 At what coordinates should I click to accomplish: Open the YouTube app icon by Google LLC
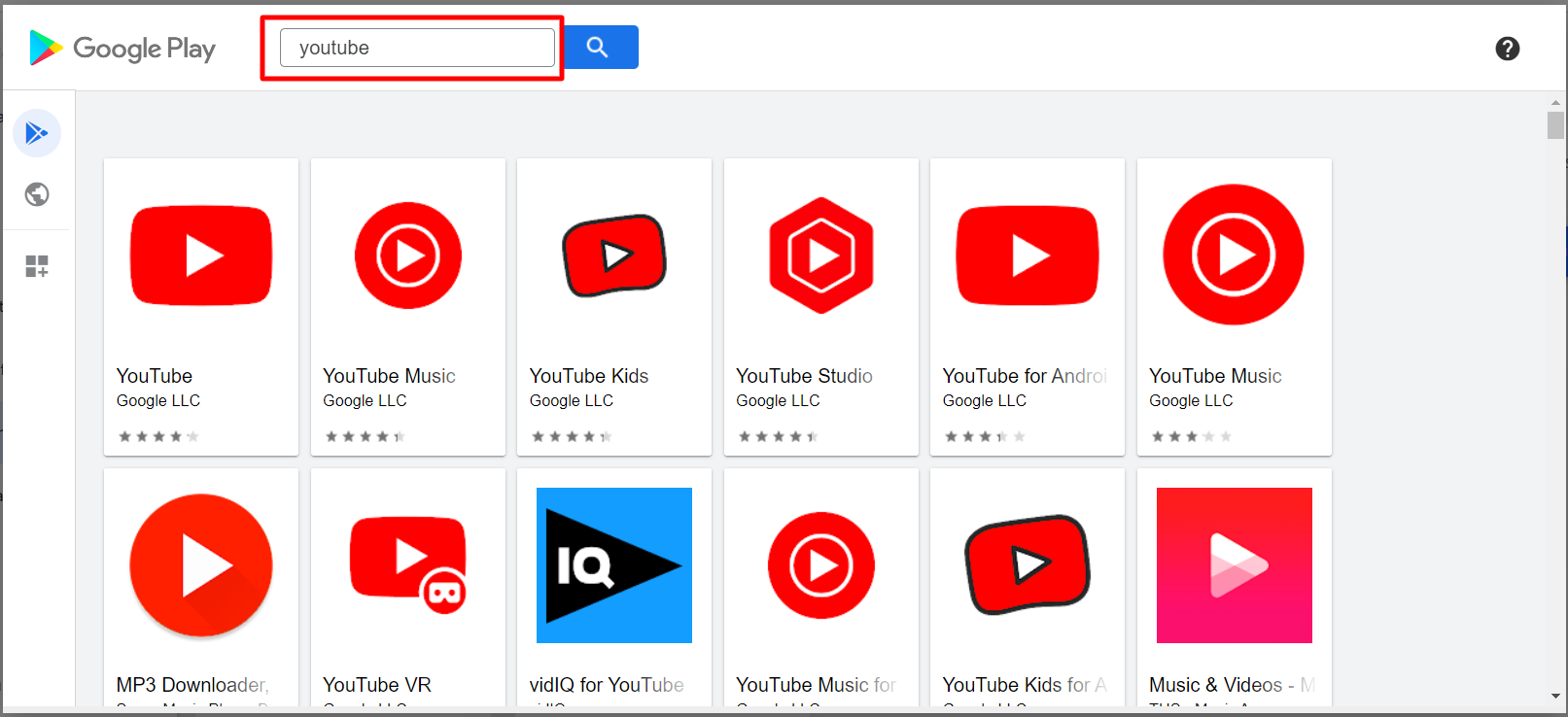[x=201, y=256]
